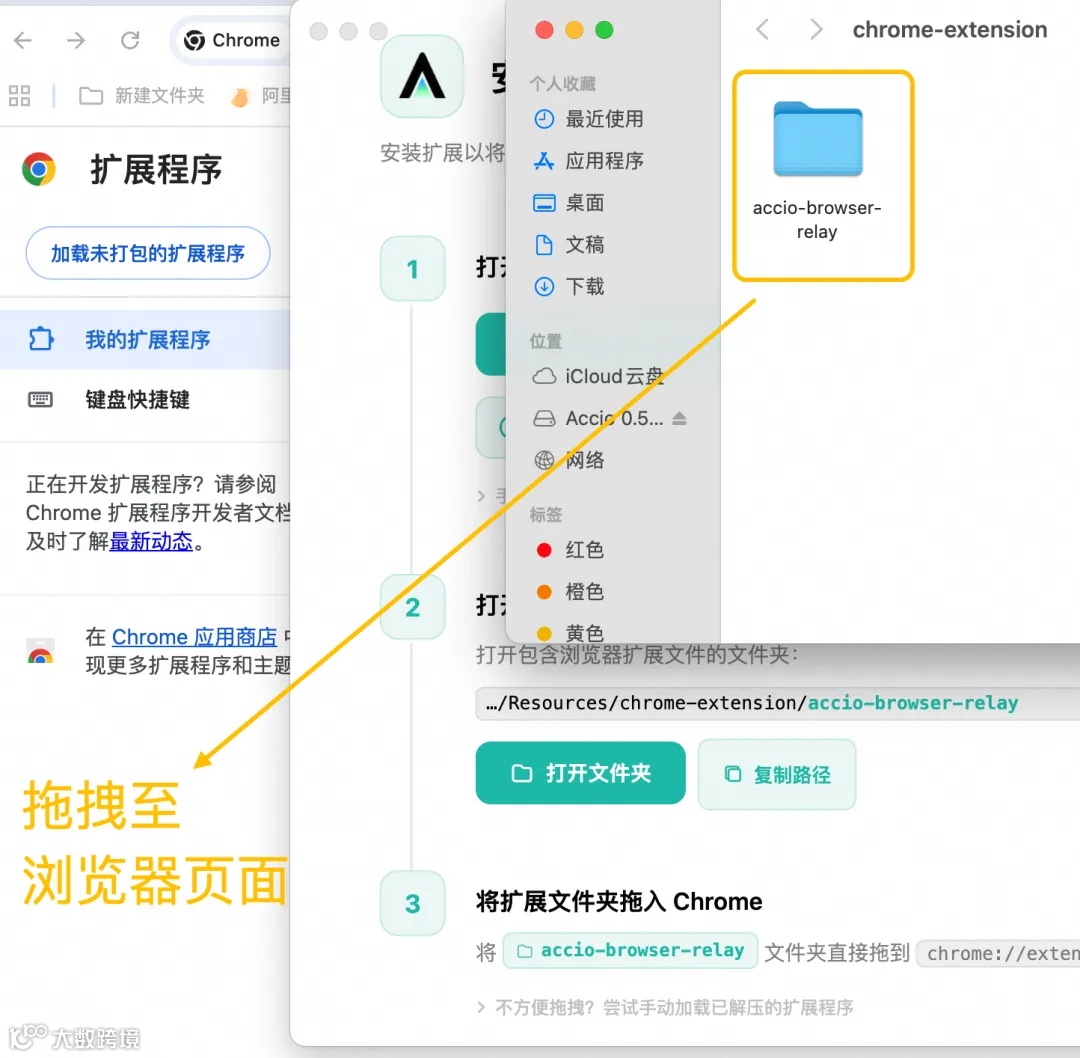Minimize the Finder window
Viewport: 1080px width, 1058px height.
(x=574, y=30)
